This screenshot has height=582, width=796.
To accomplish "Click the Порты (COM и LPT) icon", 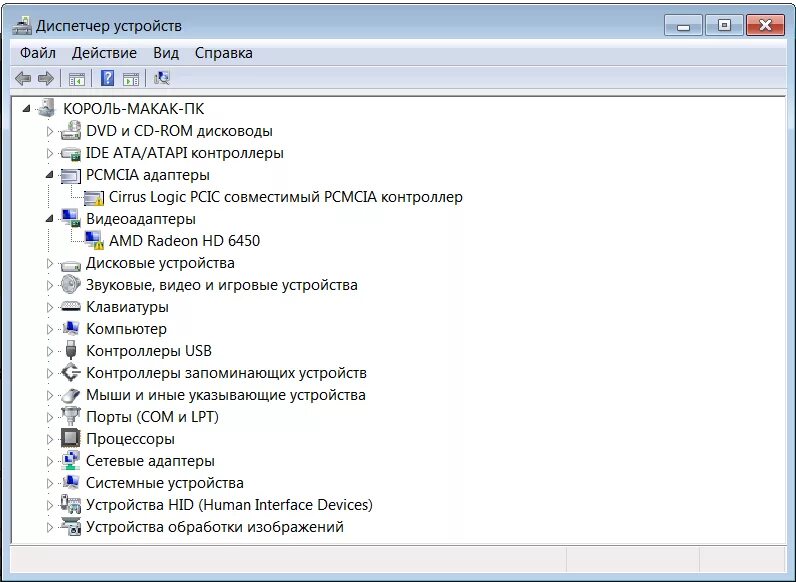I will click(x=71, y=416).
